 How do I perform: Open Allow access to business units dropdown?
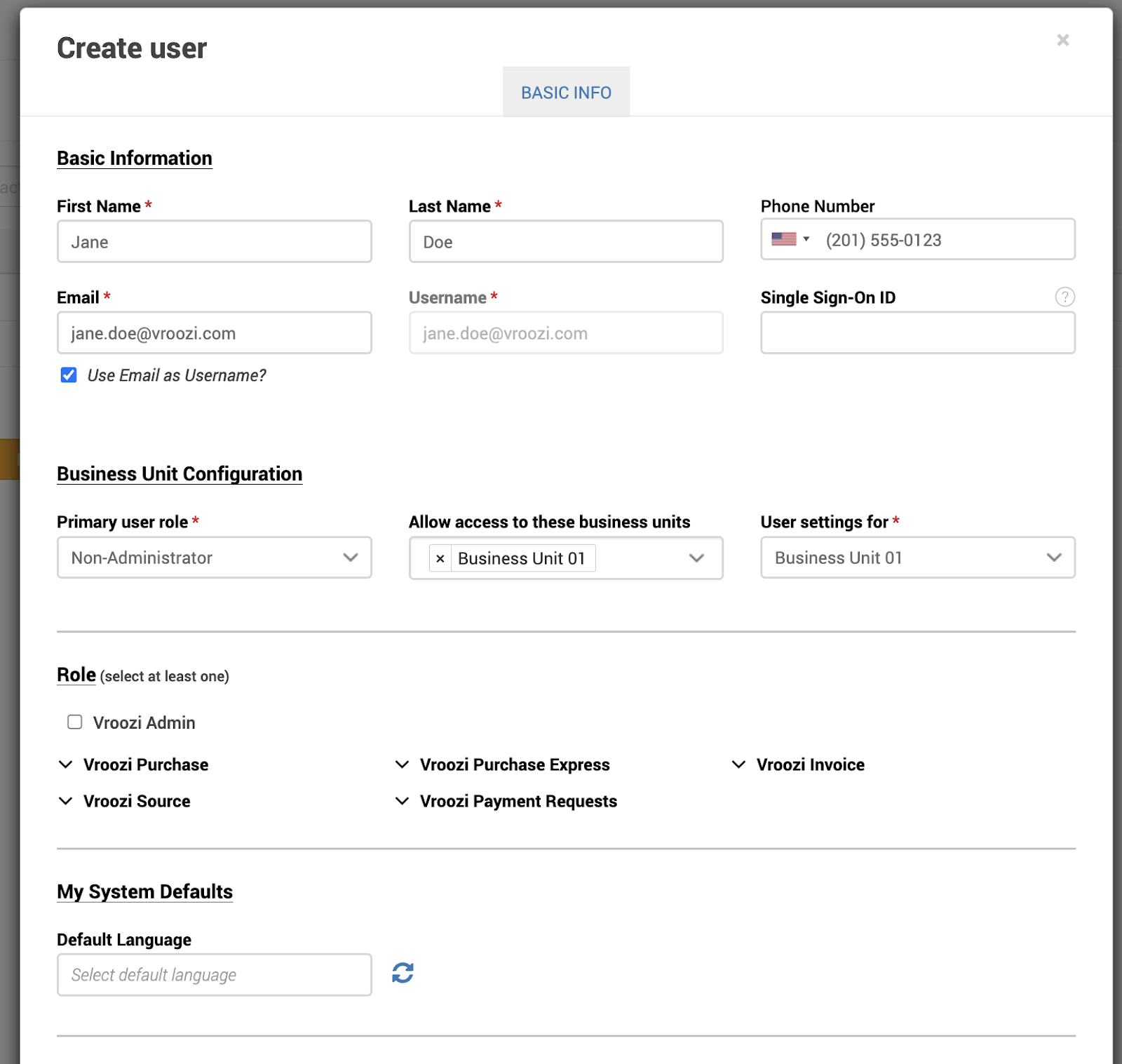coord(566,558)
